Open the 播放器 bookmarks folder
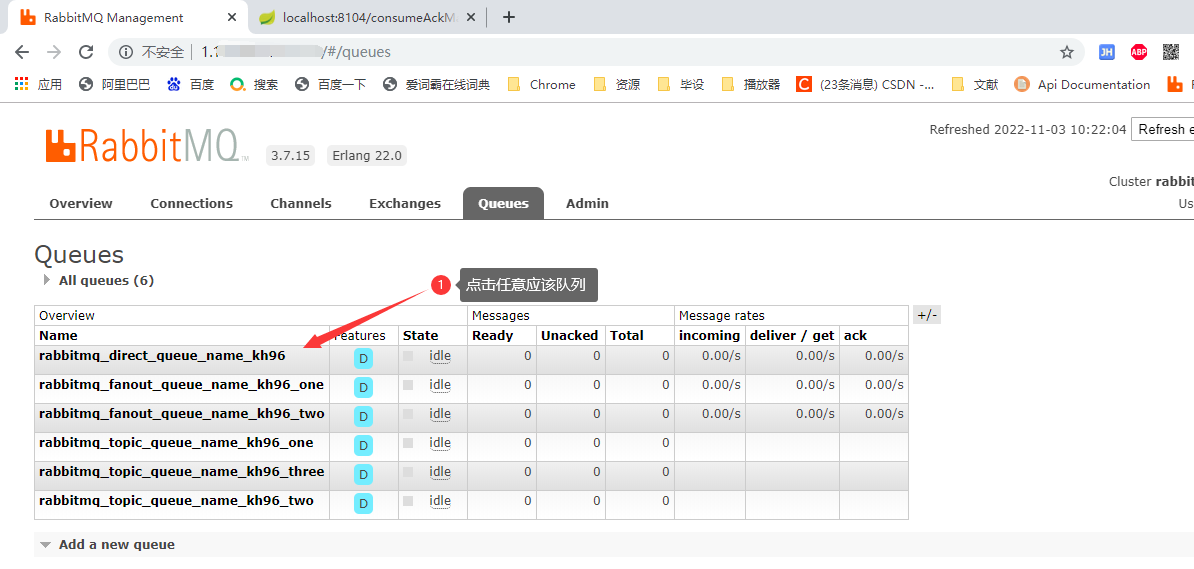 click(751, 85)
